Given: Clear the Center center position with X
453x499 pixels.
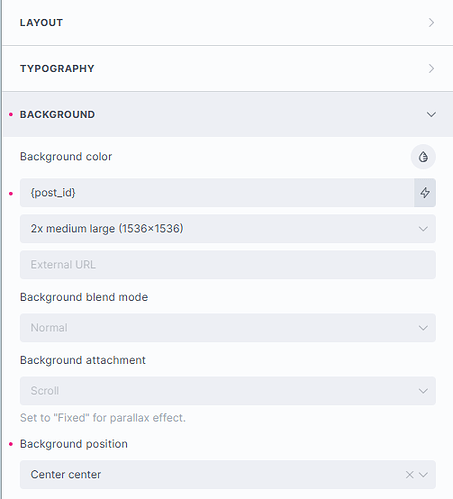Looking at the screenshot, I should pos(409,475).
